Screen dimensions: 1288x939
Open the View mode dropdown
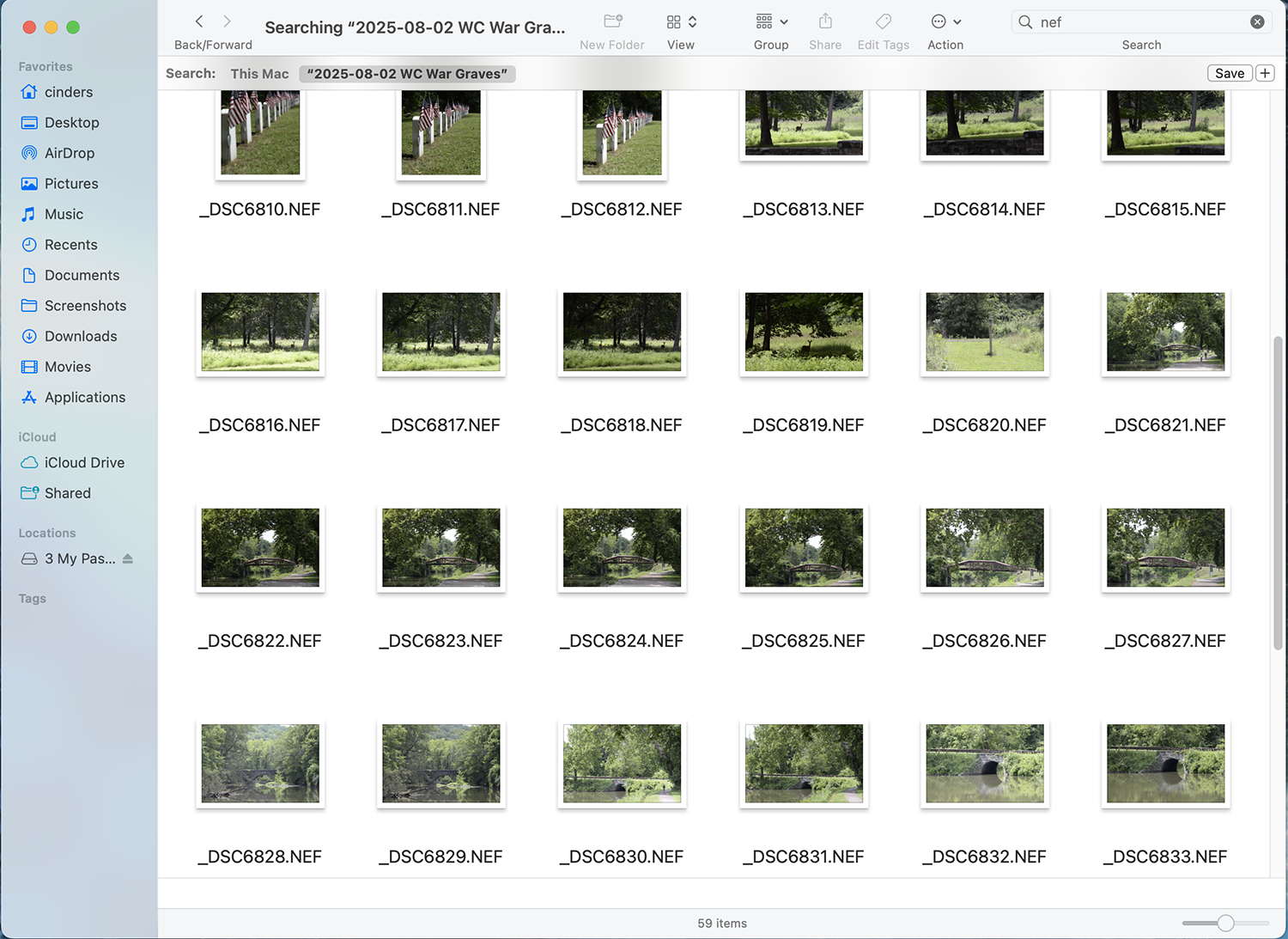pos(681,21)
